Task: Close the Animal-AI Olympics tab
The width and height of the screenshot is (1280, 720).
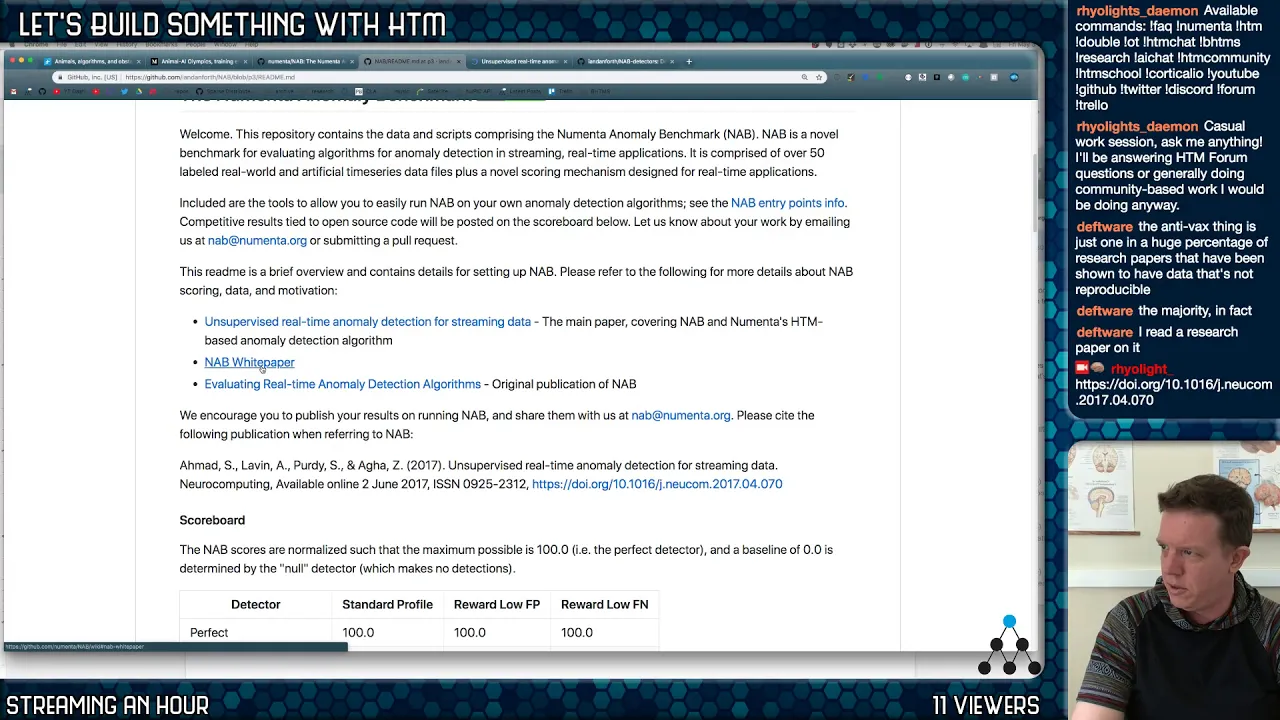Action: click(x=245, y=61)
